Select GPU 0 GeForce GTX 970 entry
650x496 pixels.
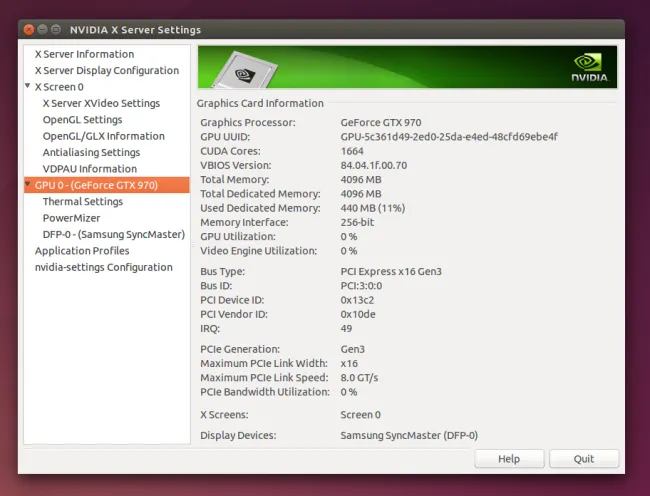[96, 185]
